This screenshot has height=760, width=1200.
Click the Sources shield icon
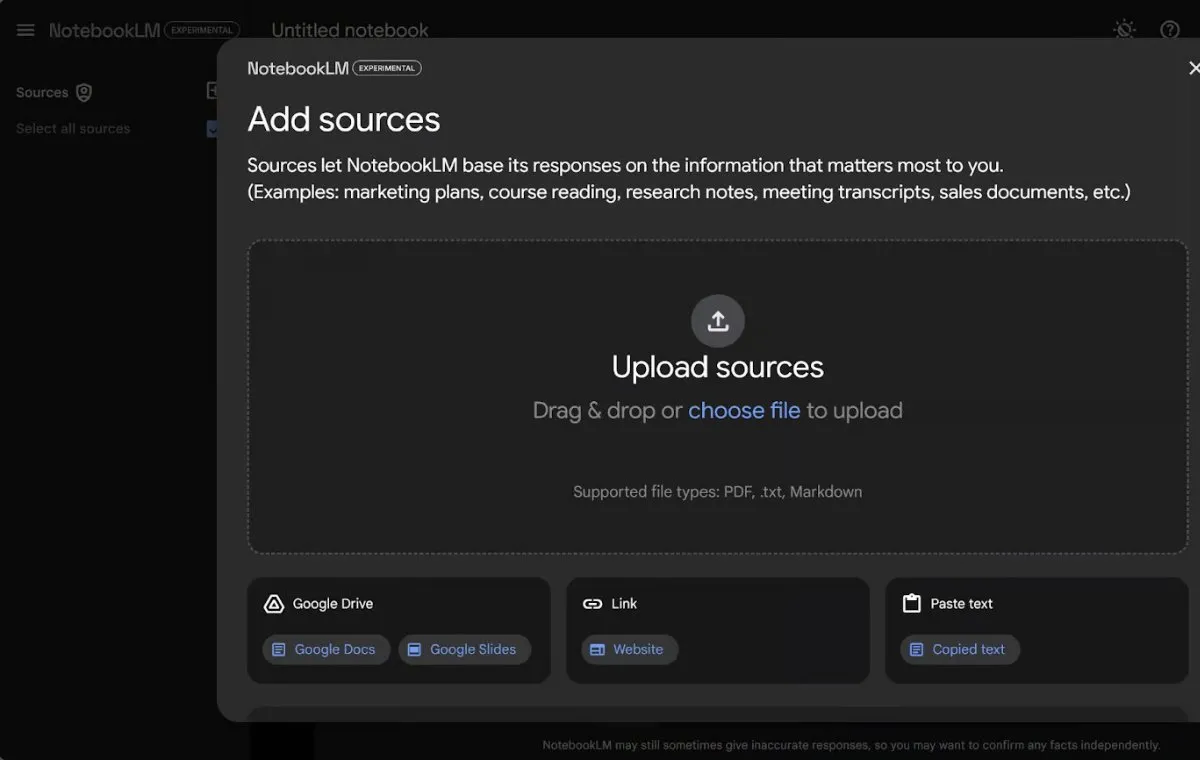[84, 93]
